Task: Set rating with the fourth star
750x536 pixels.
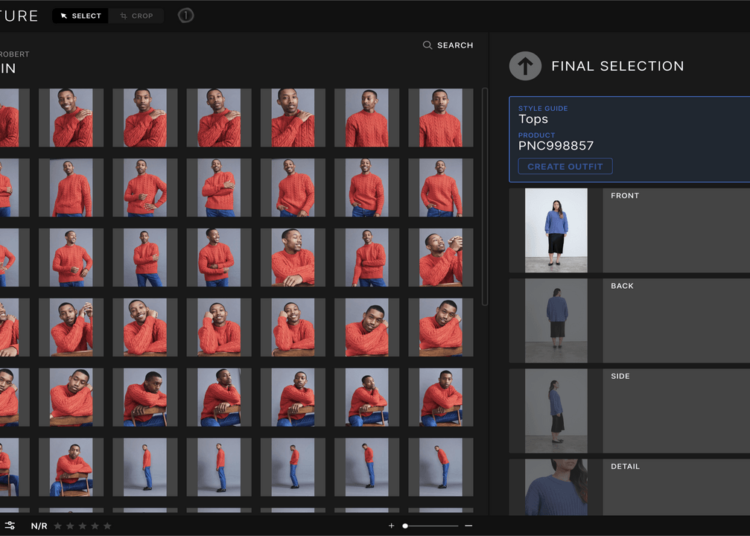Action: (95, 526)
